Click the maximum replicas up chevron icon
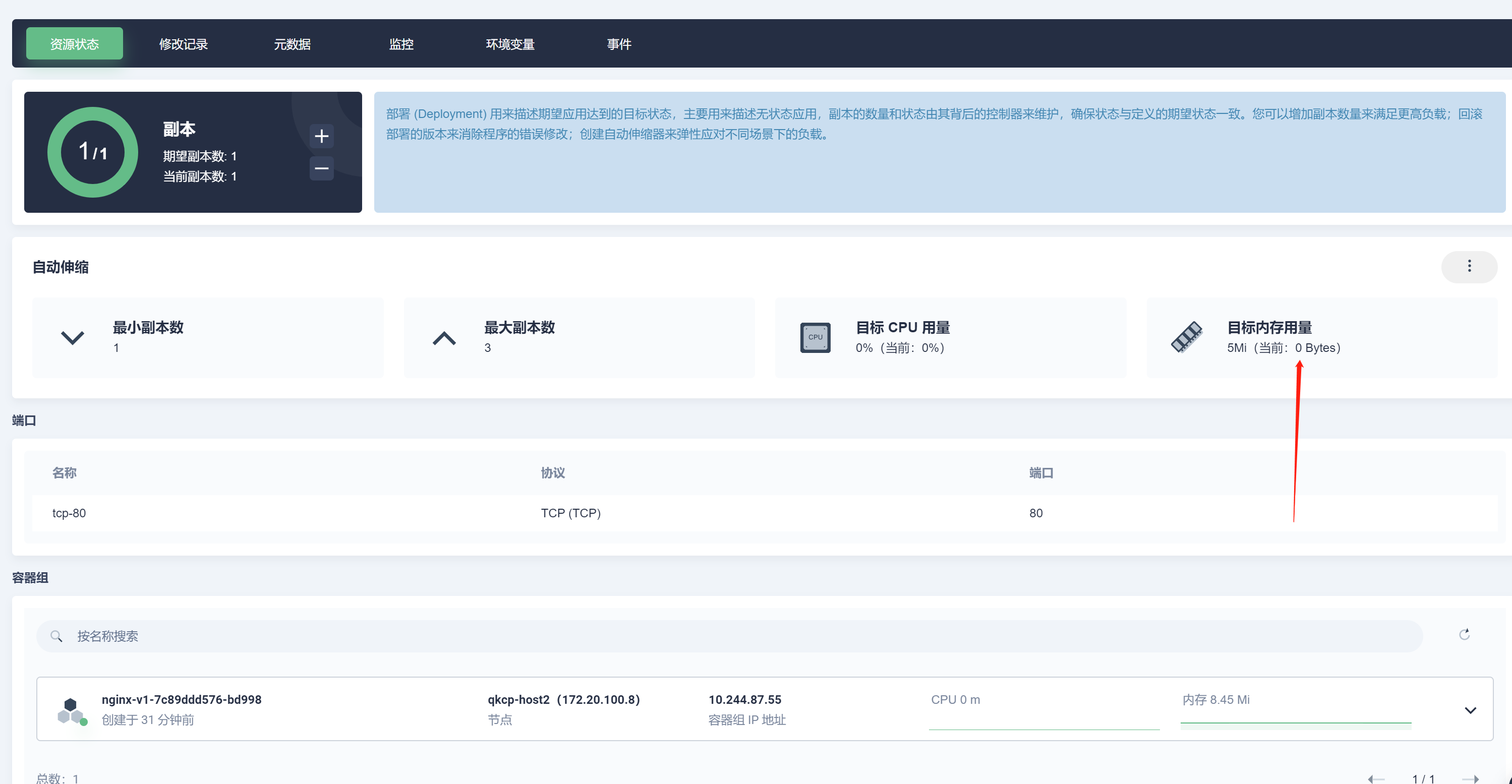 pos(444,338)
